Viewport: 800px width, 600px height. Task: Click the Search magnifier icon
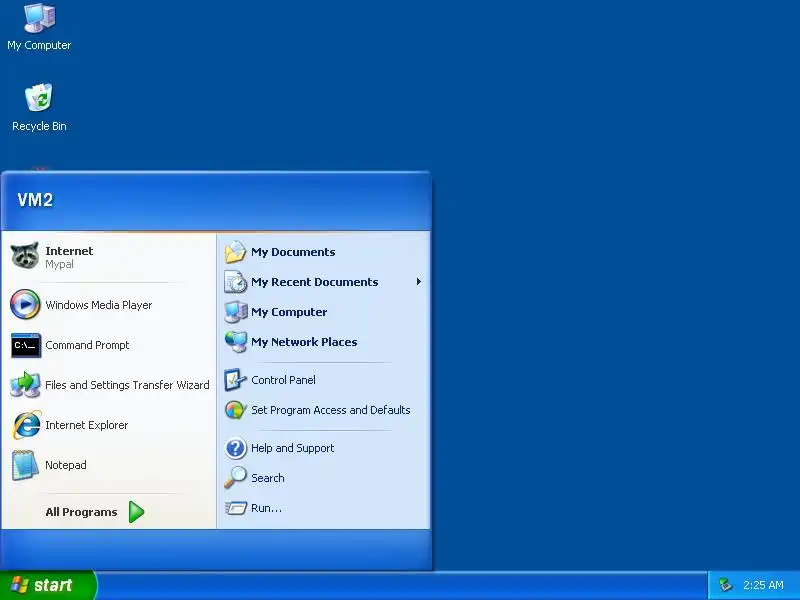[x=235, y=478]
